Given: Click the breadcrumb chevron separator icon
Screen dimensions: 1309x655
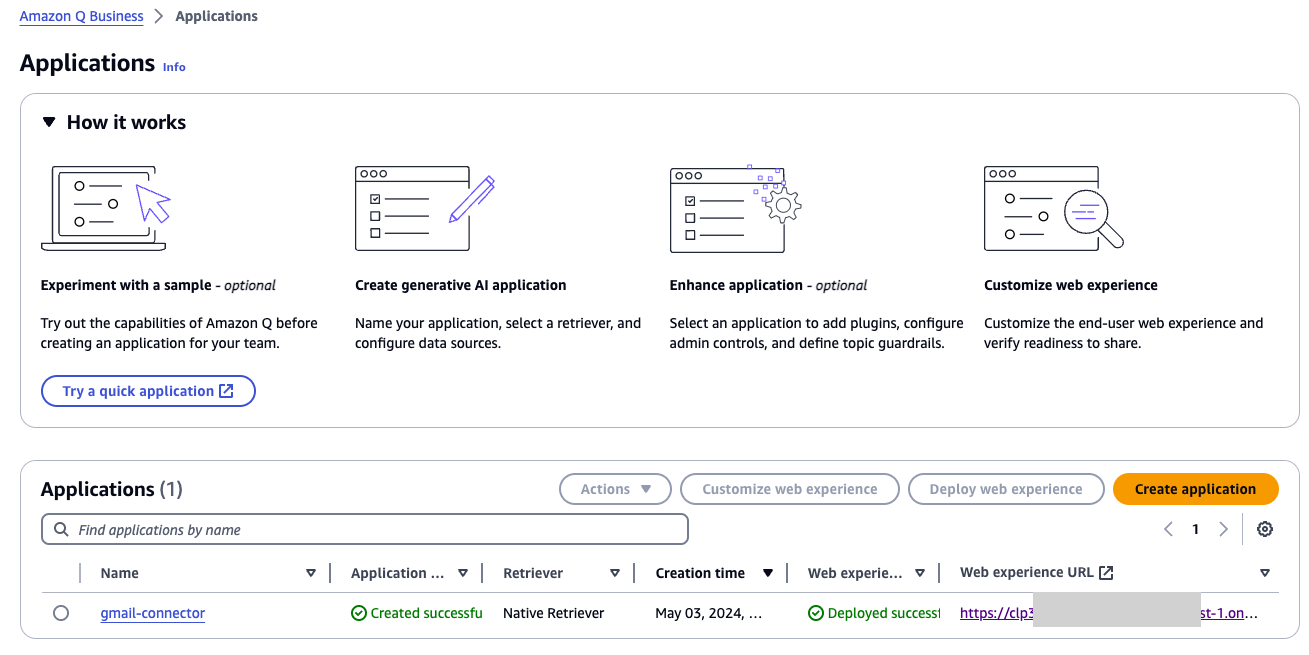Looking at the screenshot, I should 159,16.
